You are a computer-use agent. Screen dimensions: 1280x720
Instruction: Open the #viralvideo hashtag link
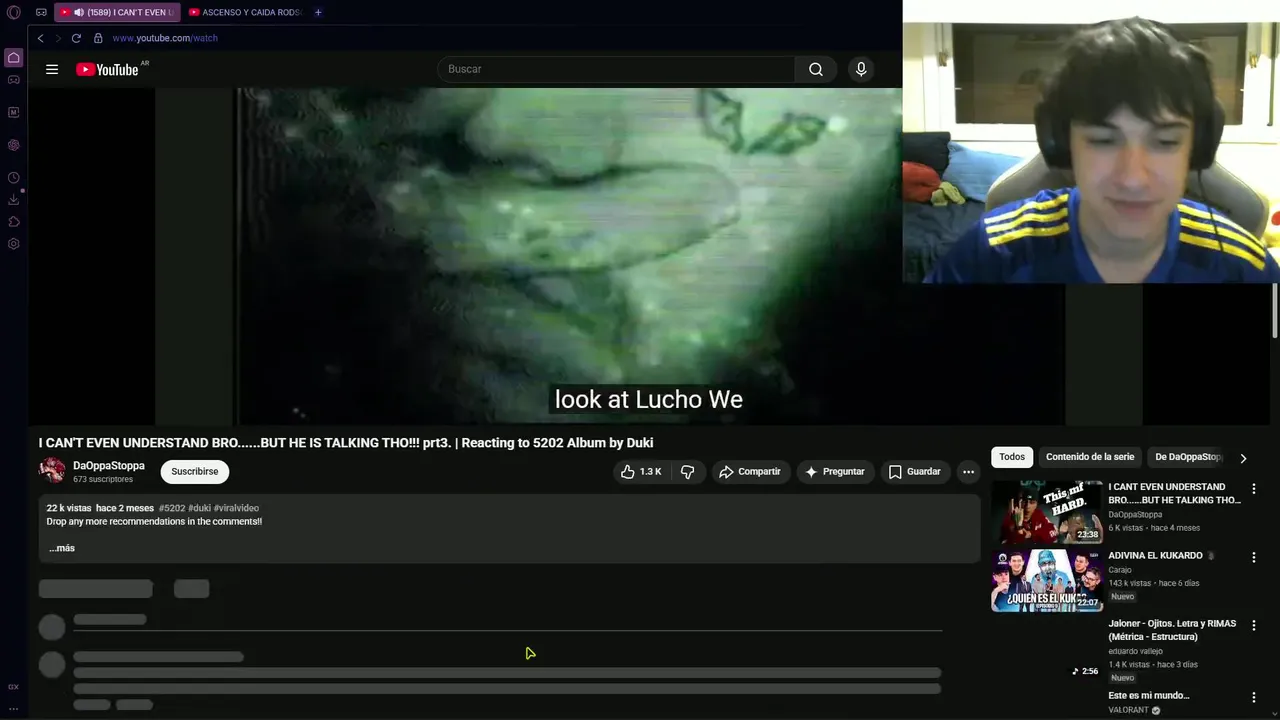coord(237,508)
